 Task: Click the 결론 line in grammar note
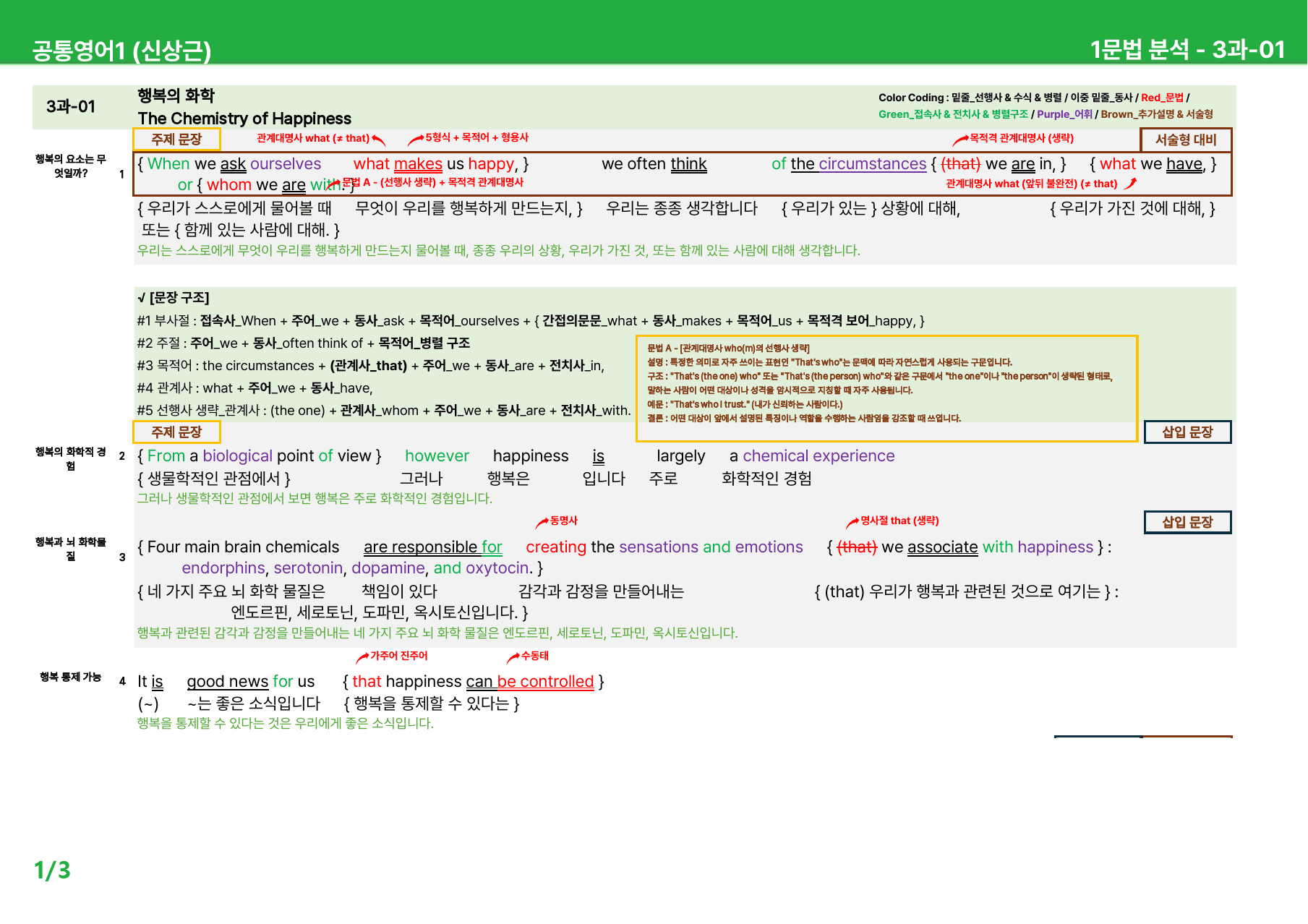[804, 419]
